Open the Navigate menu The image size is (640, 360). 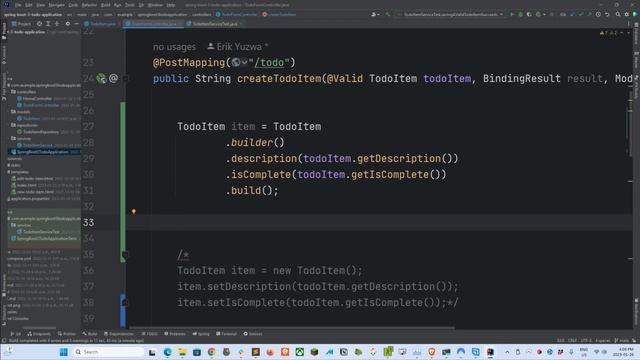pyautogui.click(x=57, y=5)
